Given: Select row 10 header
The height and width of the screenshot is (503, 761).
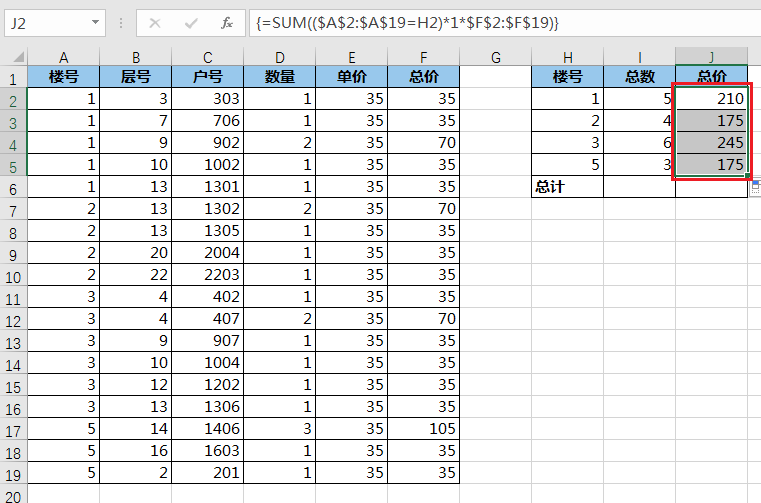Looking at the screenshot, I should 13,277.
